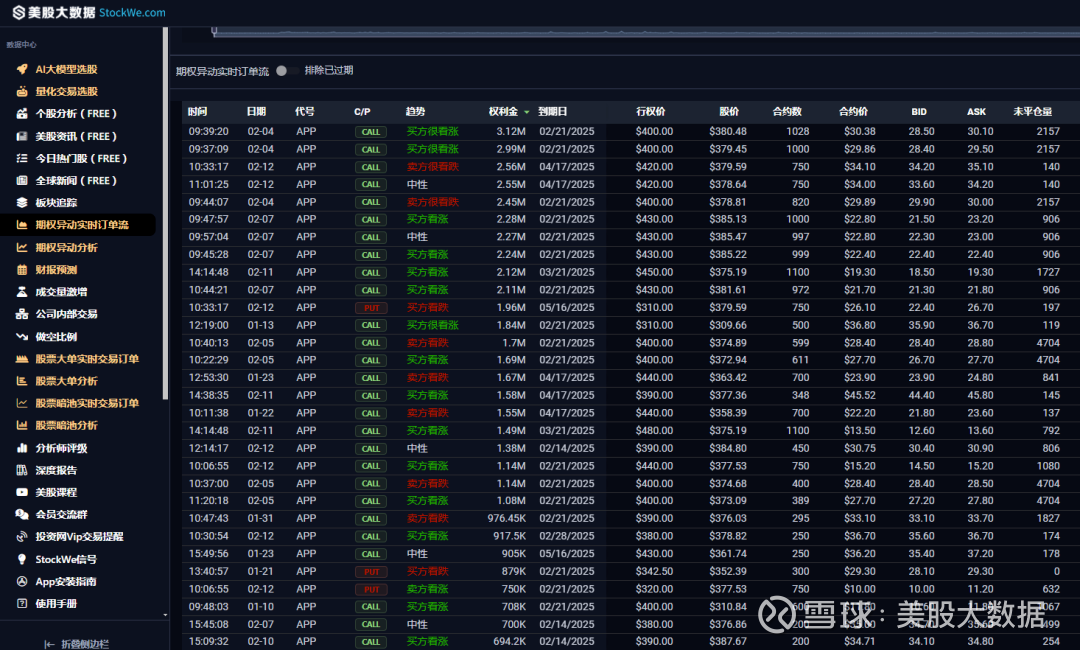Click the lightbulb icon for StockWe信号

coord(22,559)
